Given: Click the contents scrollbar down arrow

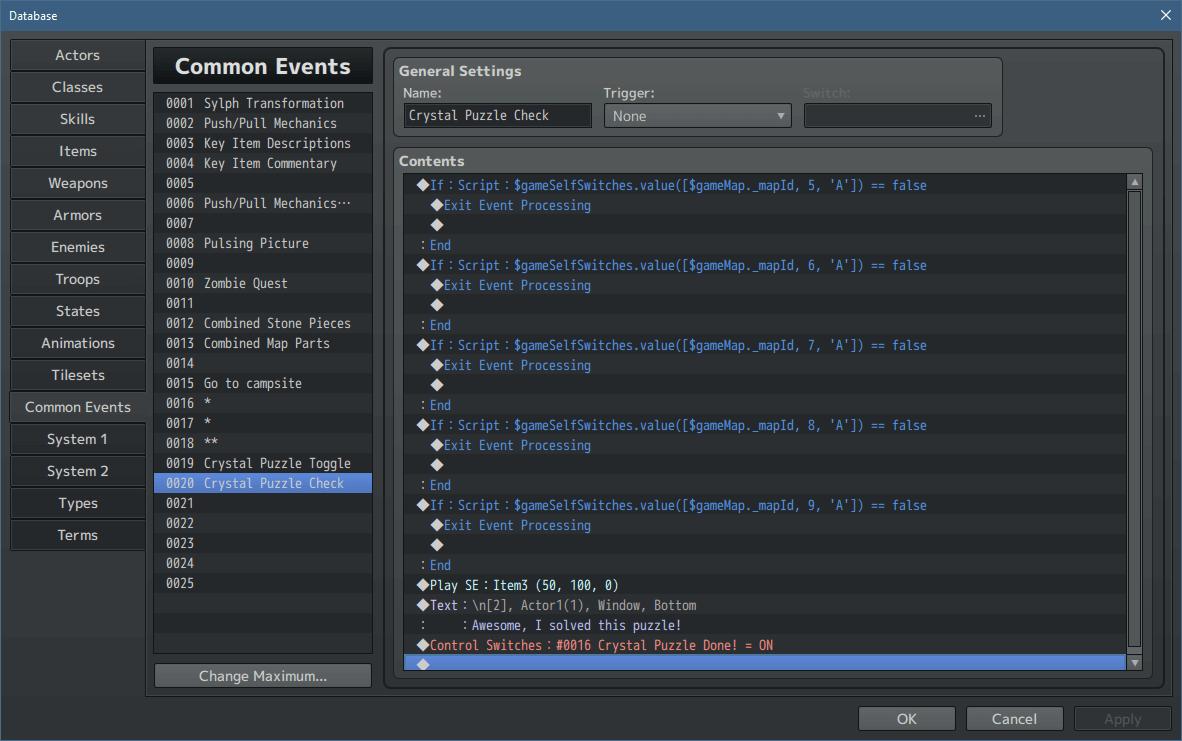Looking at the screenshot, I should point(1135,663).
